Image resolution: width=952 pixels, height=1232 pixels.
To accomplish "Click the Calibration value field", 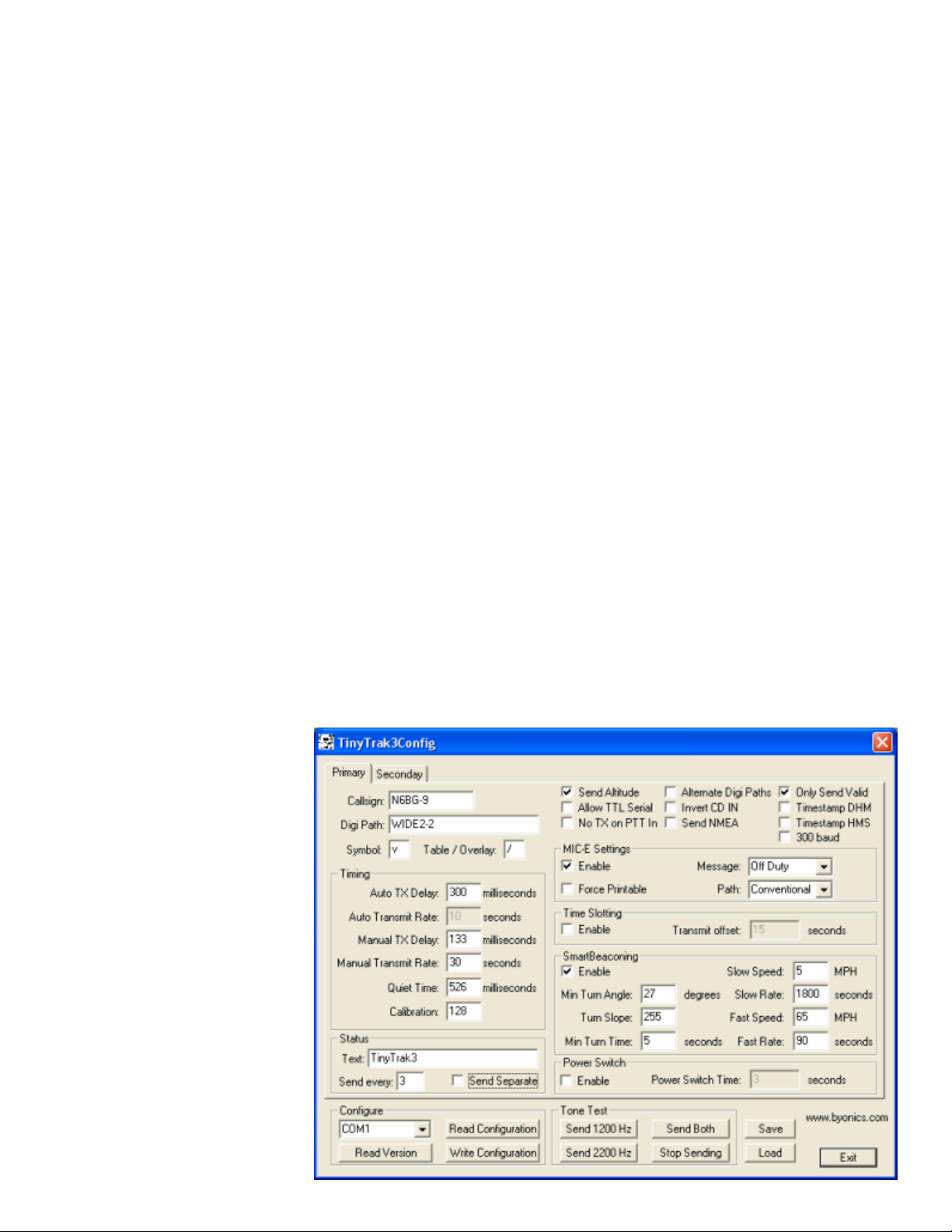I will coord(463,1011).
